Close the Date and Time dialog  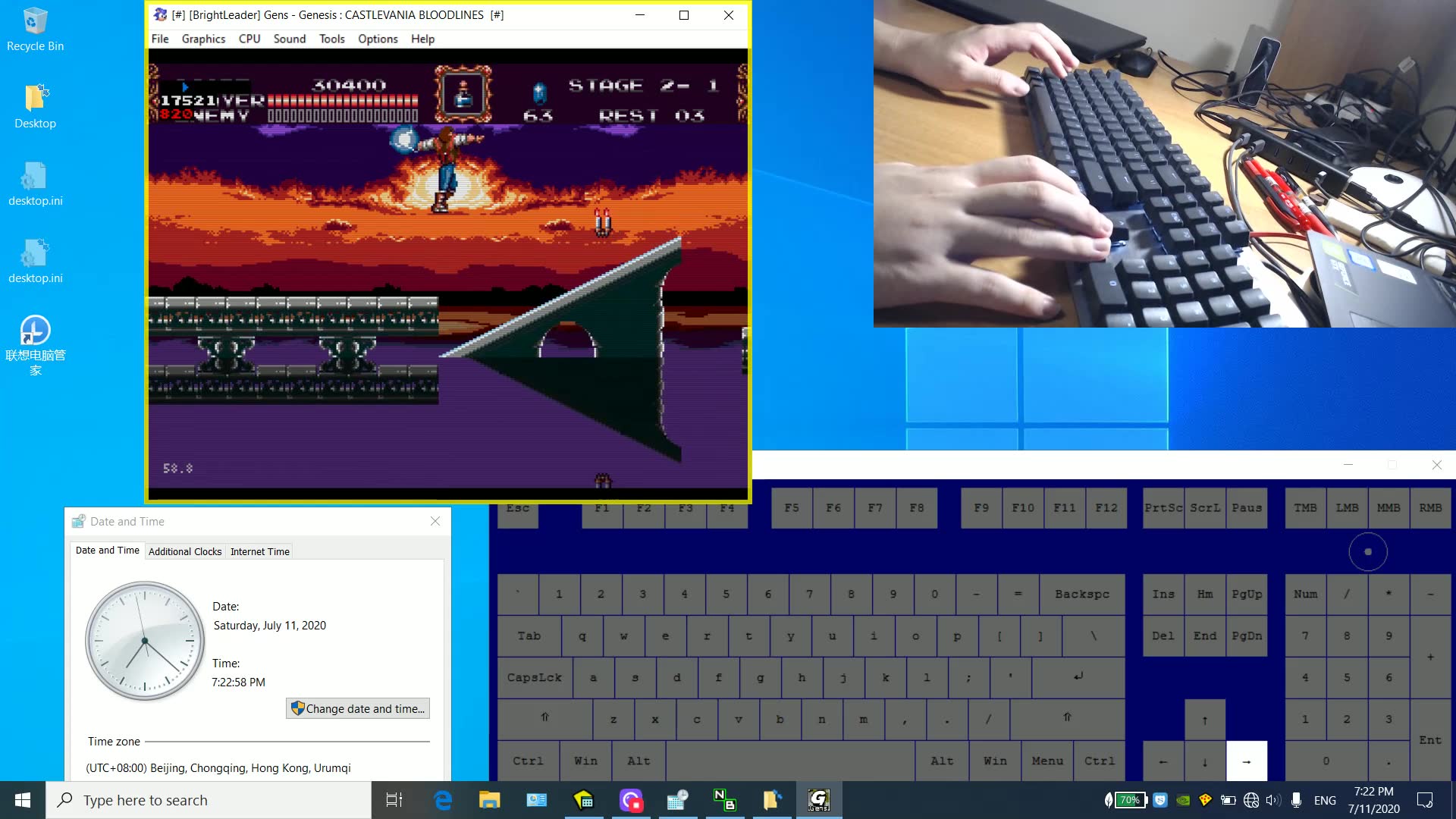click(435, 521)
